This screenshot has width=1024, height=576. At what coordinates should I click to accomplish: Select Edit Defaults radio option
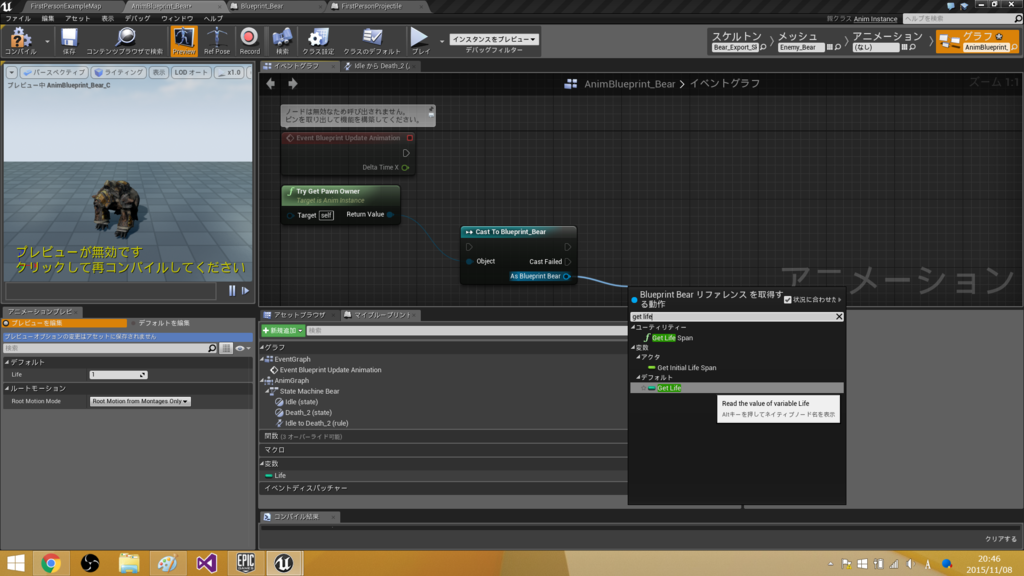pyautogui.click(x=160, y=323)
